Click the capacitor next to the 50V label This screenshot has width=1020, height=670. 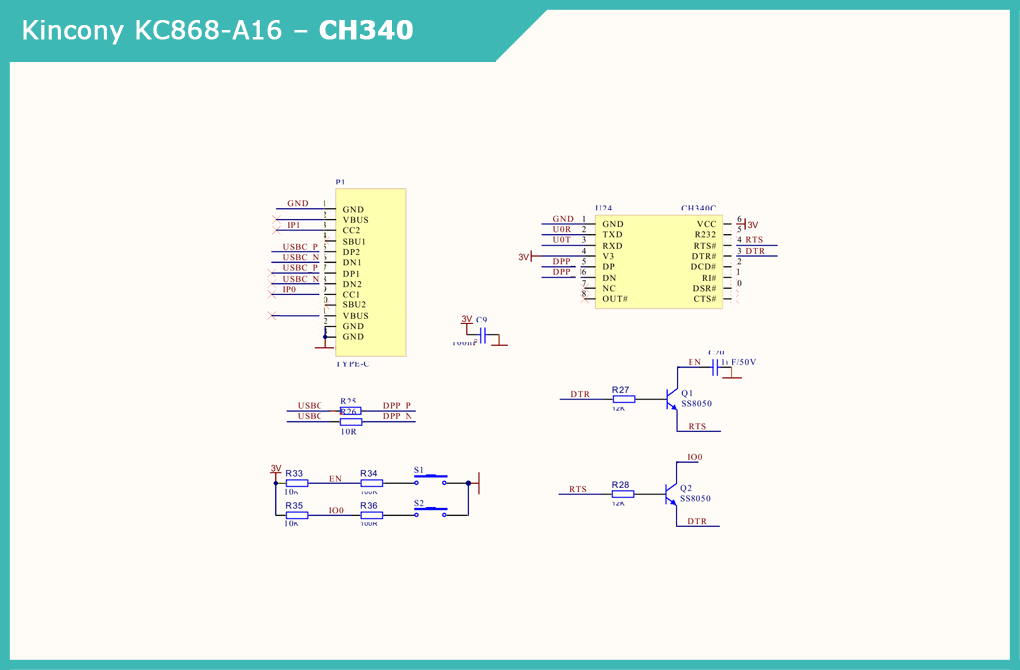pos(714,368)
